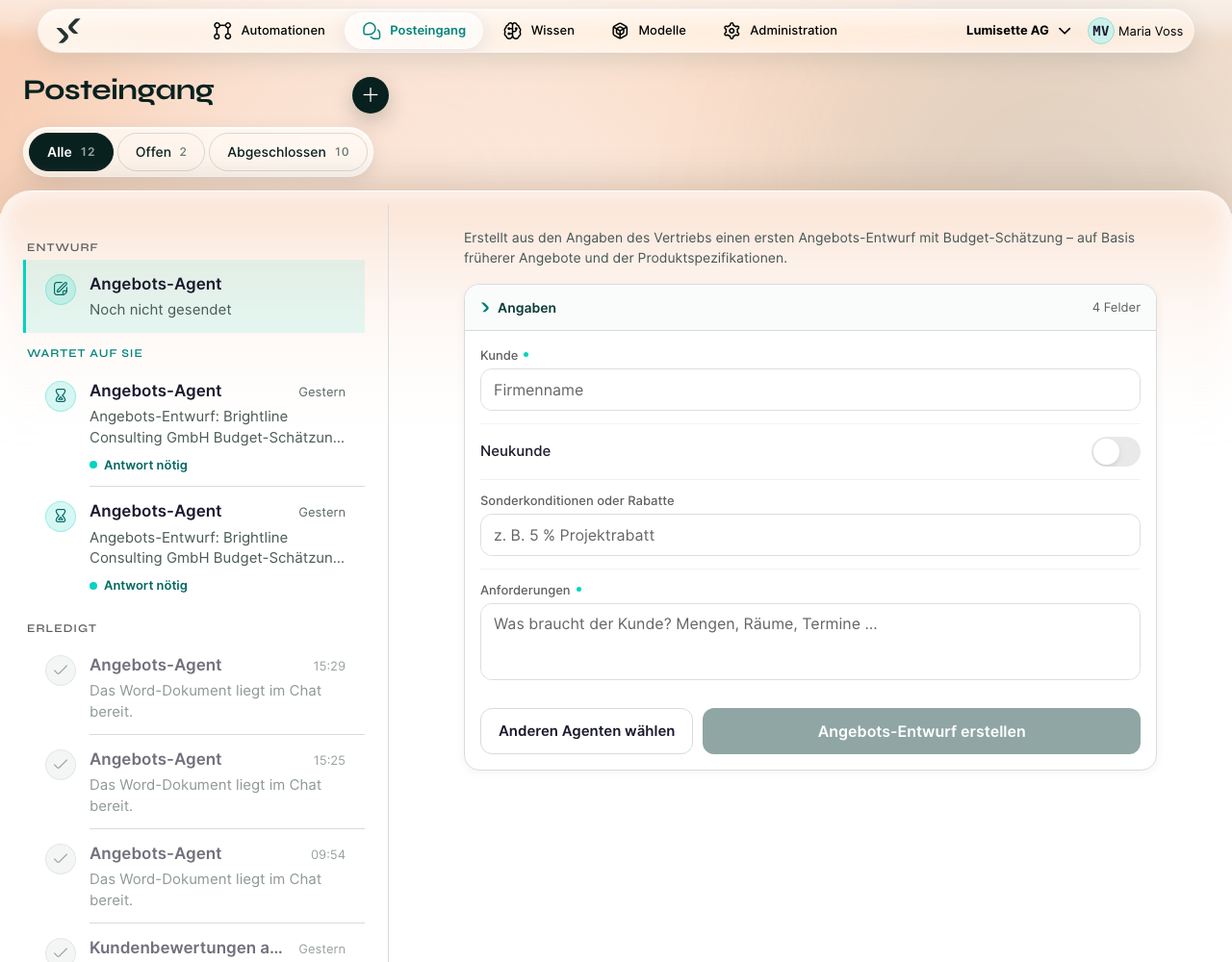This screenshot has width=1232, height=962.
Task: Select the Abgeschlossen 10 filter tab
Action: tap(288, 152)
